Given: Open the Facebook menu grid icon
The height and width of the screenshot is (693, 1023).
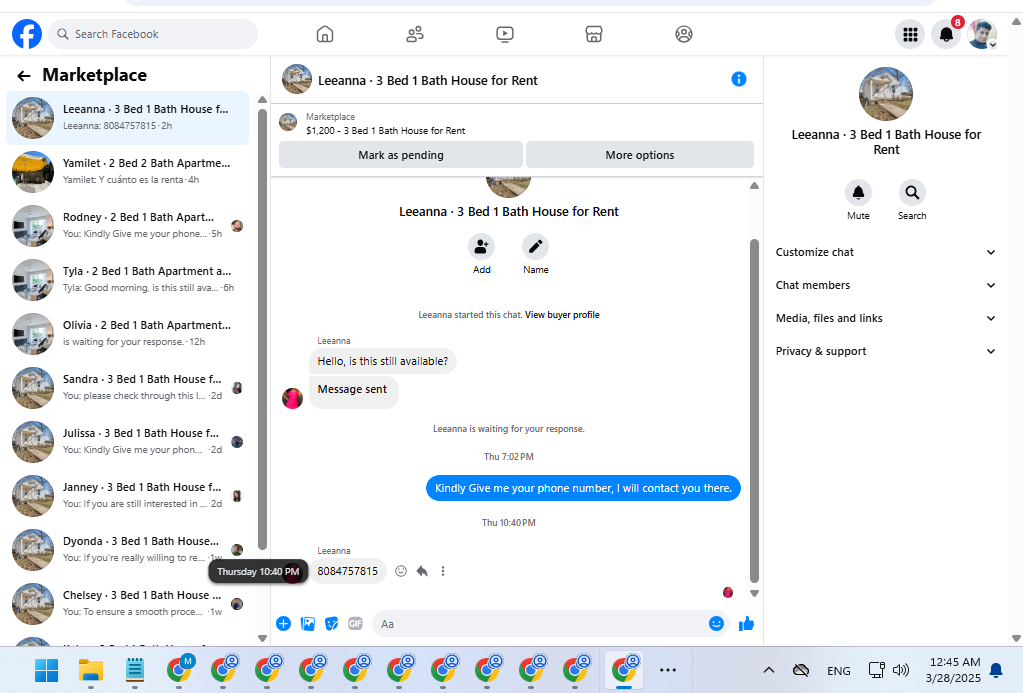Looking at the screenshot, I should [910, 34].
